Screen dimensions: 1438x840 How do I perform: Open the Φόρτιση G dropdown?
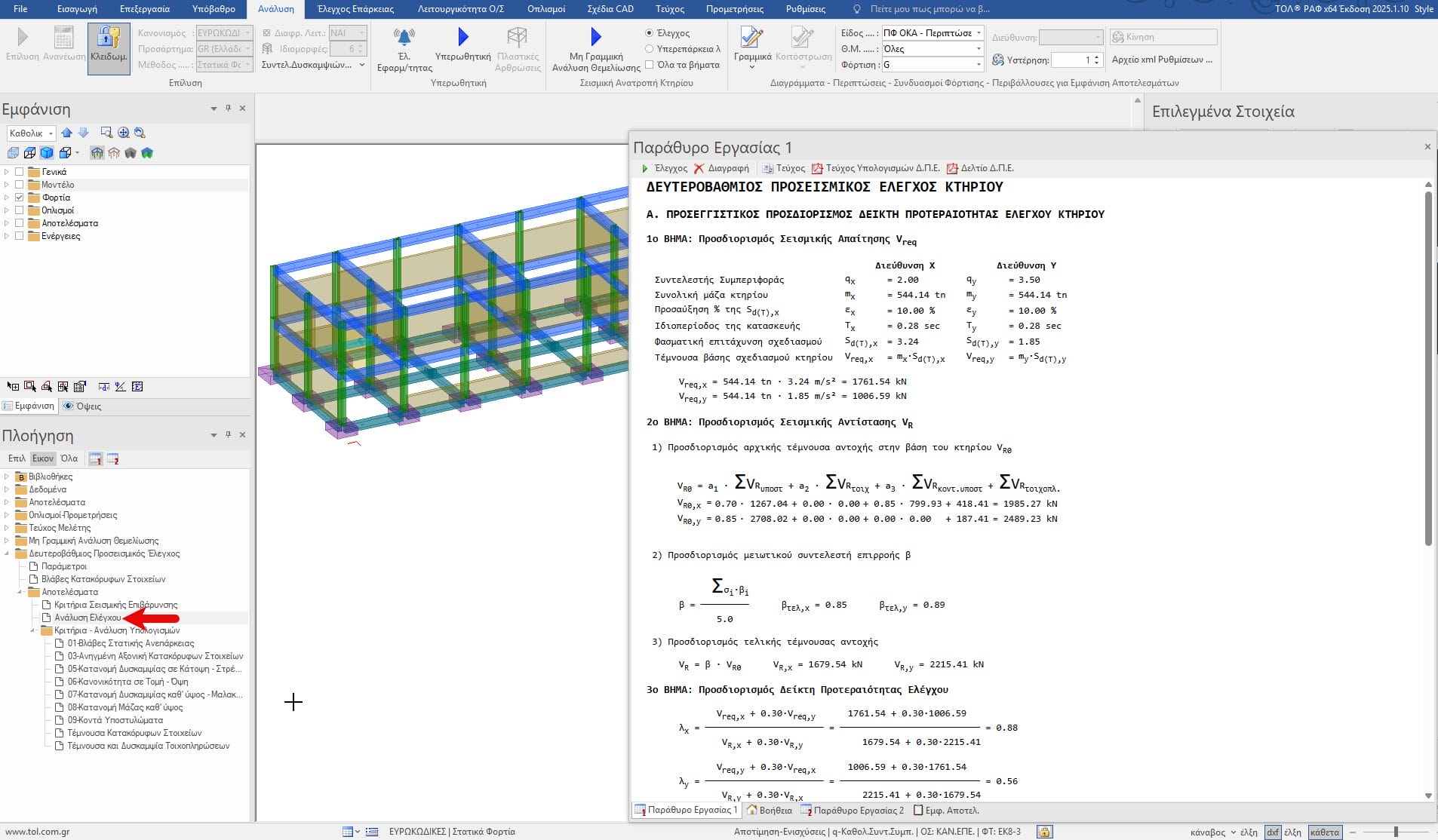(978, 65)
